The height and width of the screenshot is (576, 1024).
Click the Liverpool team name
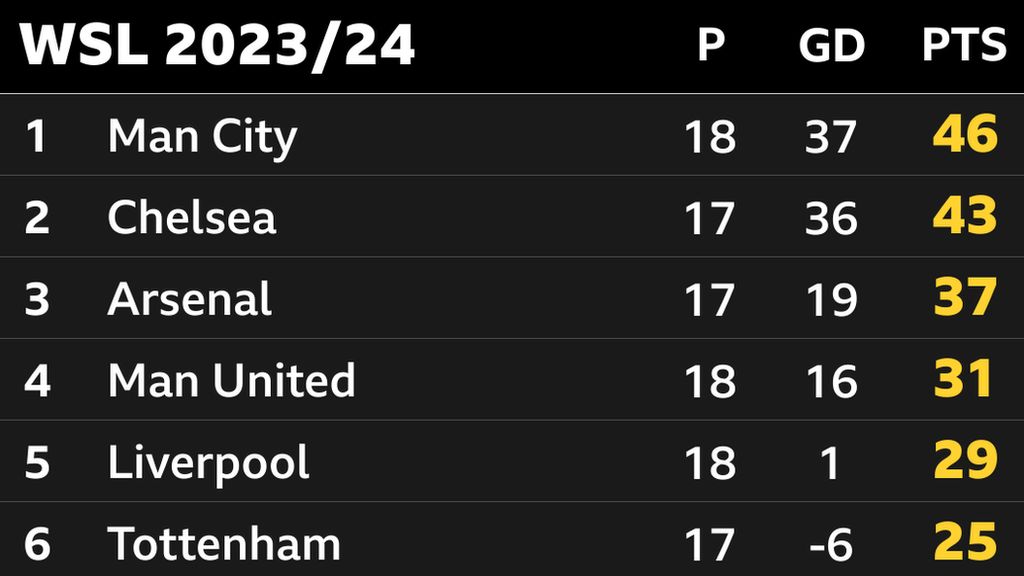pyautogui.click(x=208, y=462)
